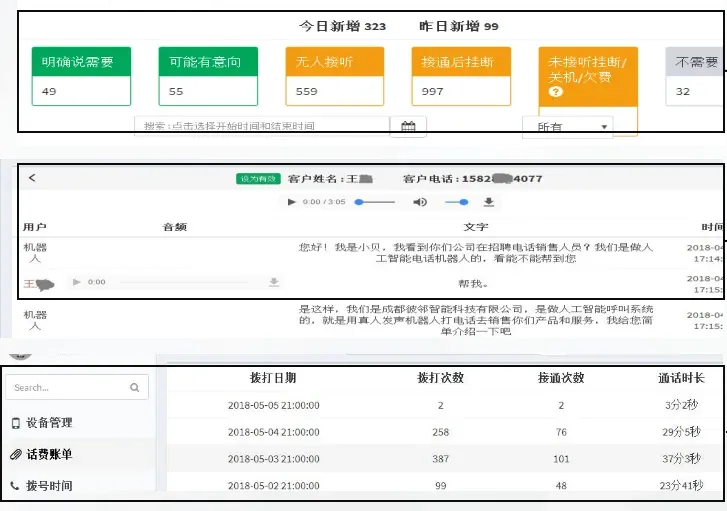Click the 设为有效 green button
Screen dimensions: 727x511
[x=258, y=179]
